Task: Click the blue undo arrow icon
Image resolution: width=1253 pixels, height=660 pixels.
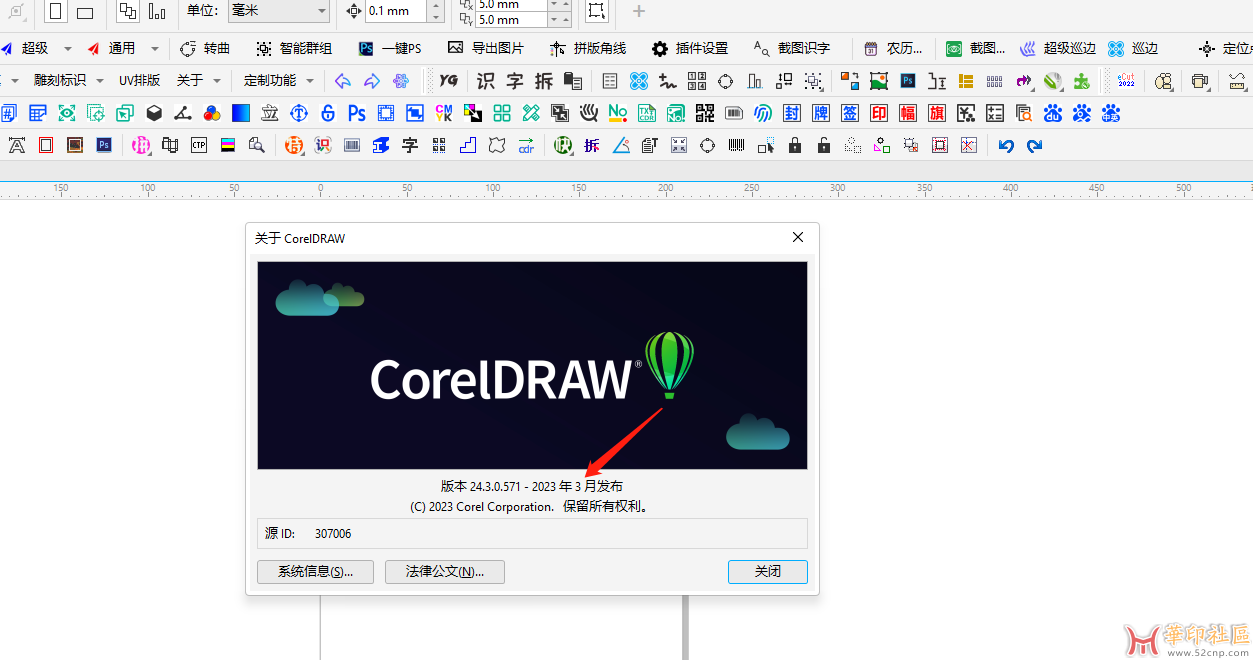Action: pyautogui.click(x=1006, y=146)
